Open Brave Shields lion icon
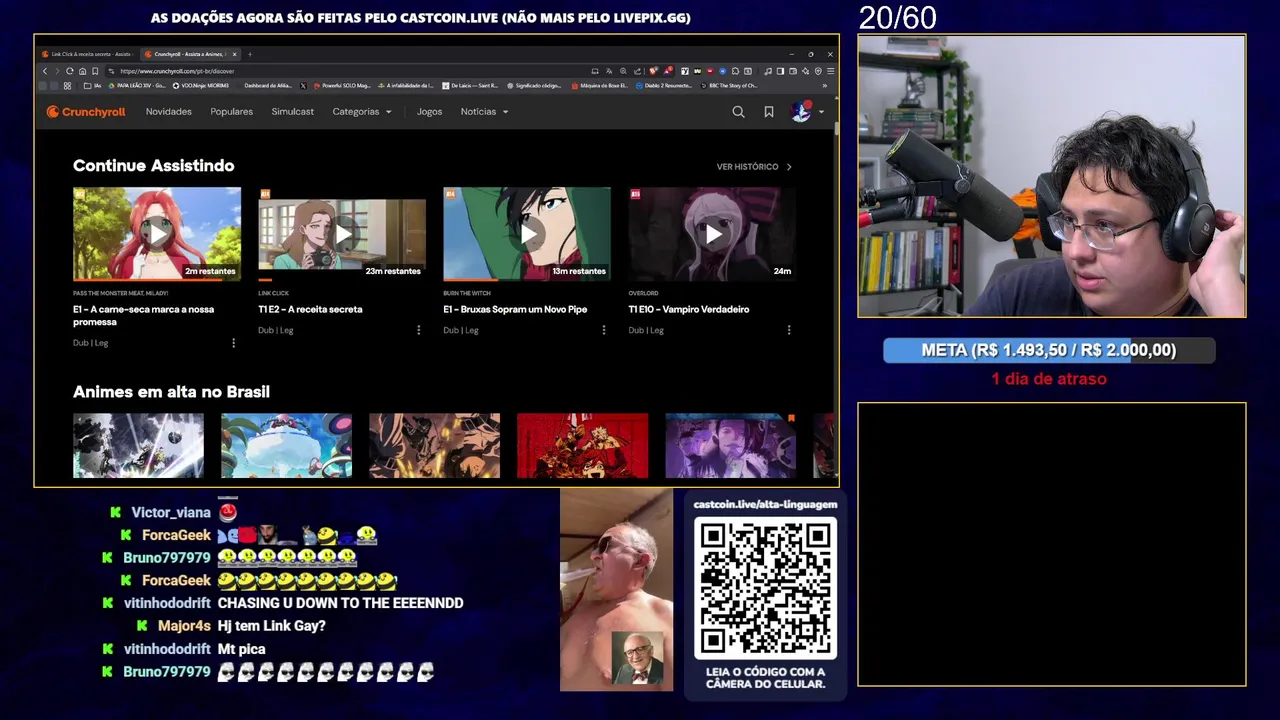Viewport: 1280px width, 720px height. click(x=653, y=71)
